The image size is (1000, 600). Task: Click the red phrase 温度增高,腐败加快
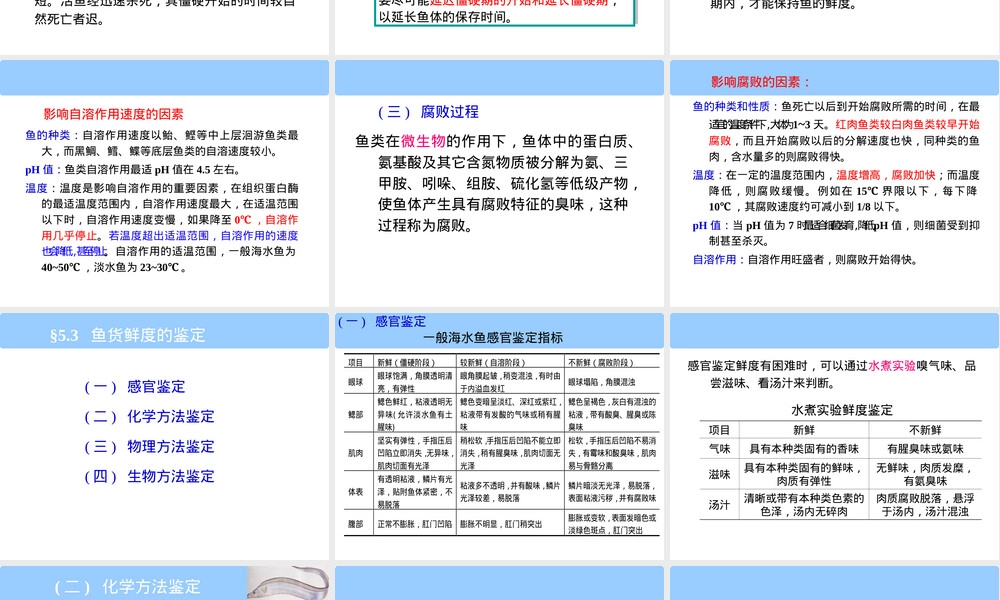tap(886, 175)
